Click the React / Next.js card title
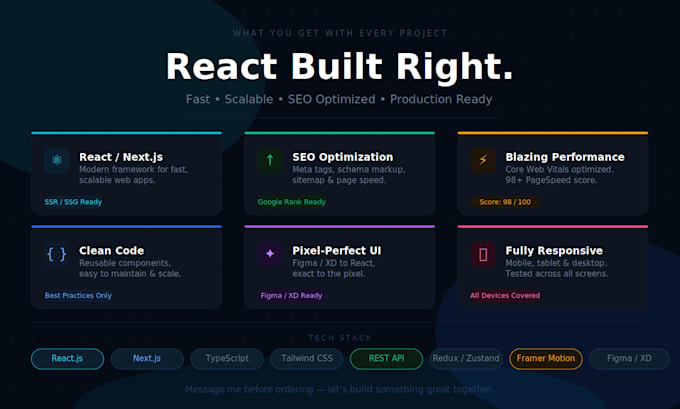This screenshot has height=409, width=680. (x=121, y=157)
